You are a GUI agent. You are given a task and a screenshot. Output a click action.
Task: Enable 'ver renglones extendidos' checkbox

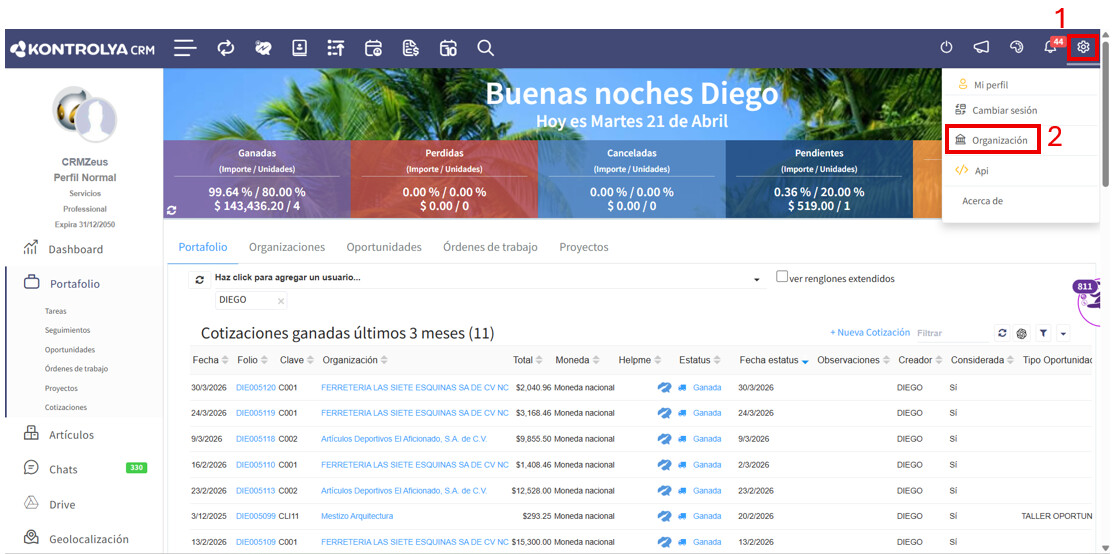click(x=782, y=277)
